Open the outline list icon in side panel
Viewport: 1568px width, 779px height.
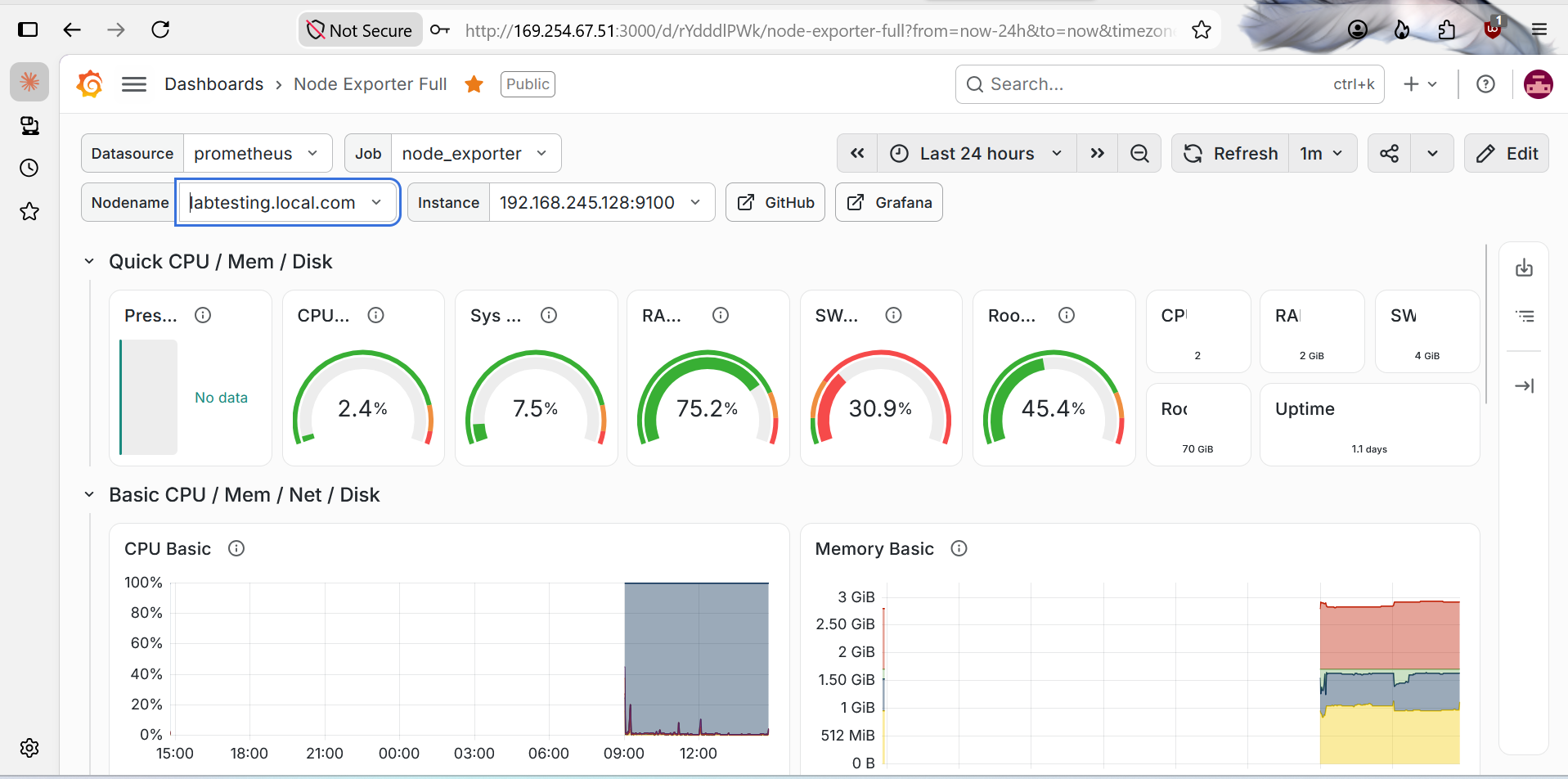tap(1524, 316)
